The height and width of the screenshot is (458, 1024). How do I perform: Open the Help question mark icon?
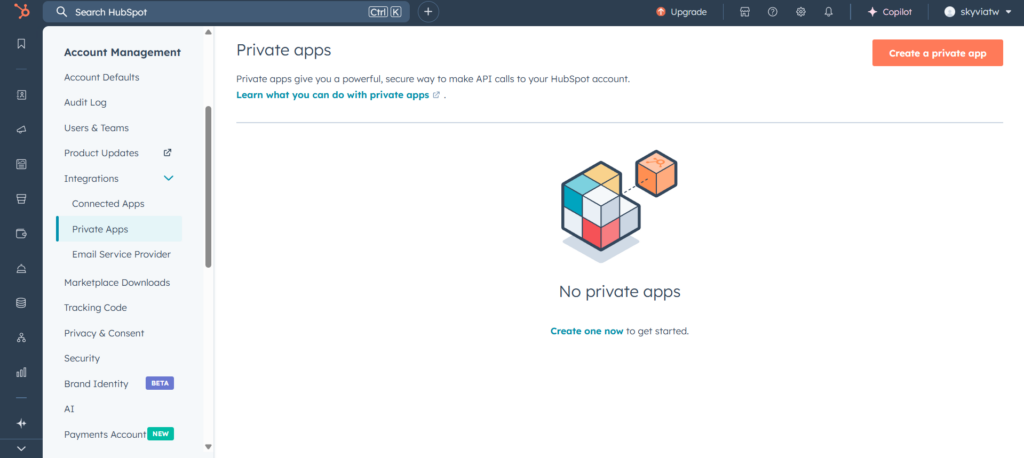[773, 12]
